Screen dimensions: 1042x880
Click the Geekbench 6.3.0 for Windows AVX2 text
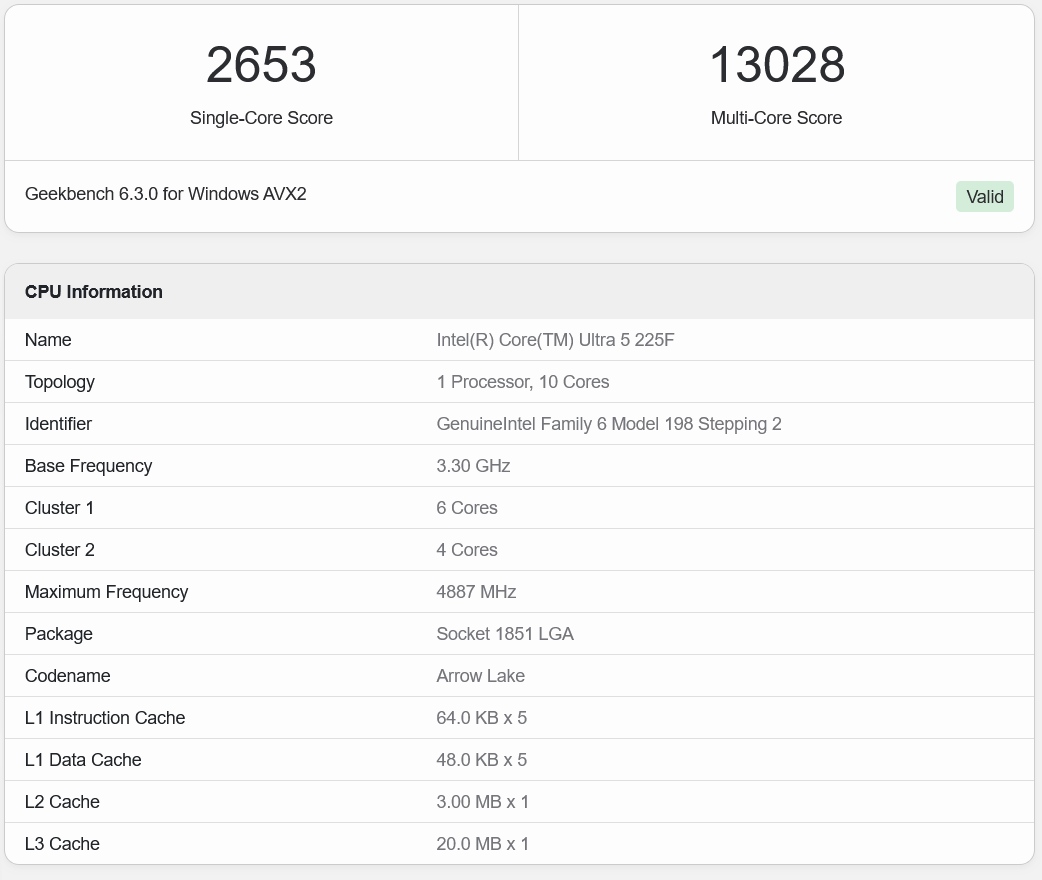point(165,194)
